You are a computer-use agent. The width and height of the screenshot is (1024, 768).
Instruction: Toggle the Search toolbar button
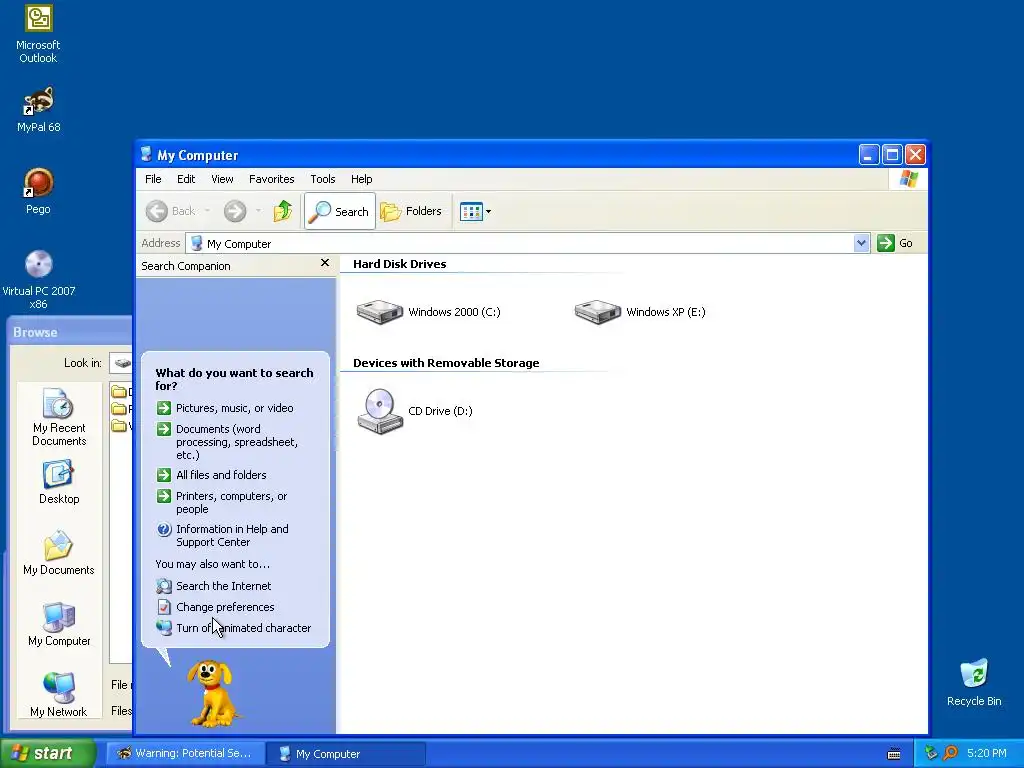click(x=340, y=211)
